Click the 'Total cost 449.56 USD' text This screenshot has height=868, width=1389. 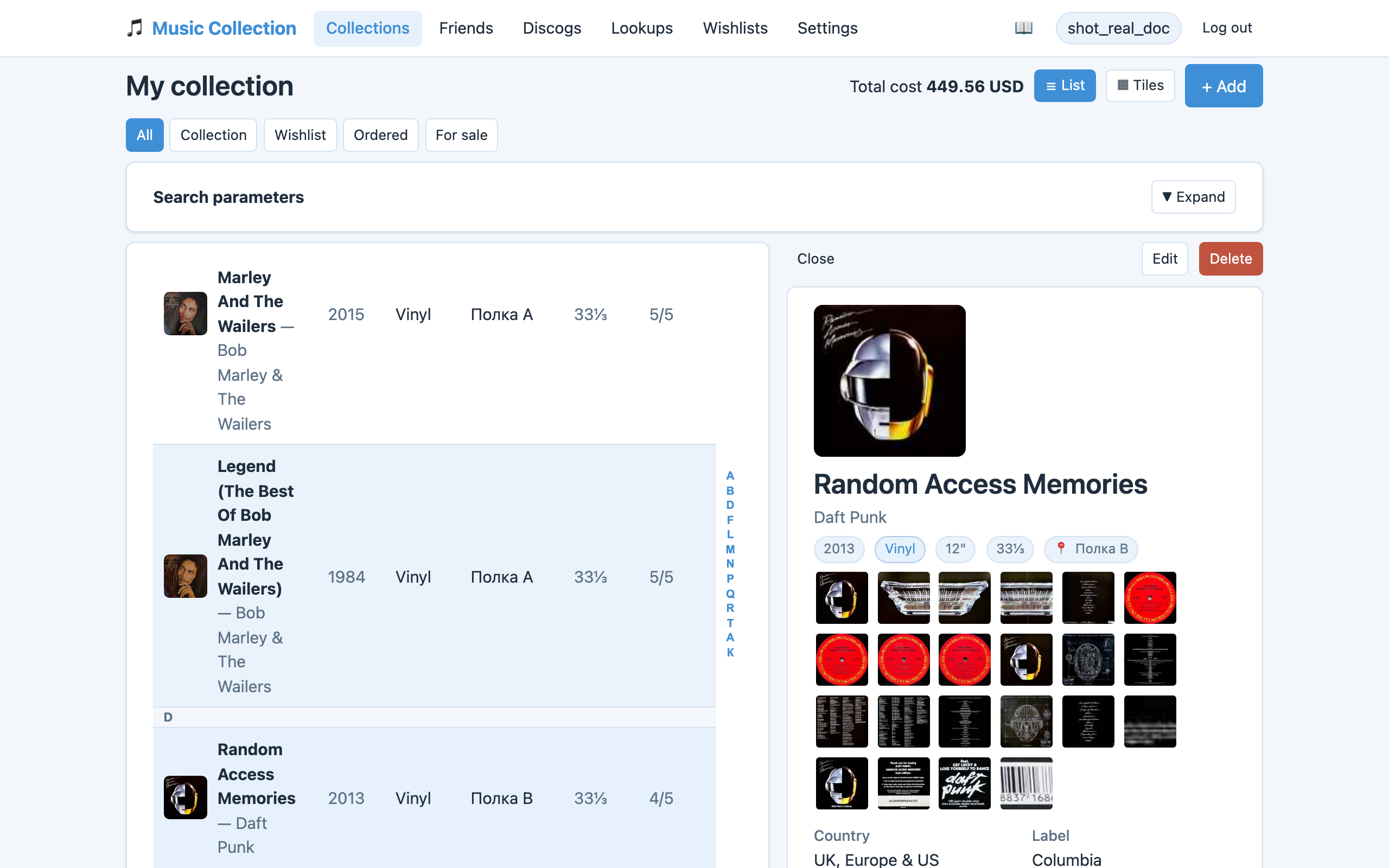[x=936, y=86]
